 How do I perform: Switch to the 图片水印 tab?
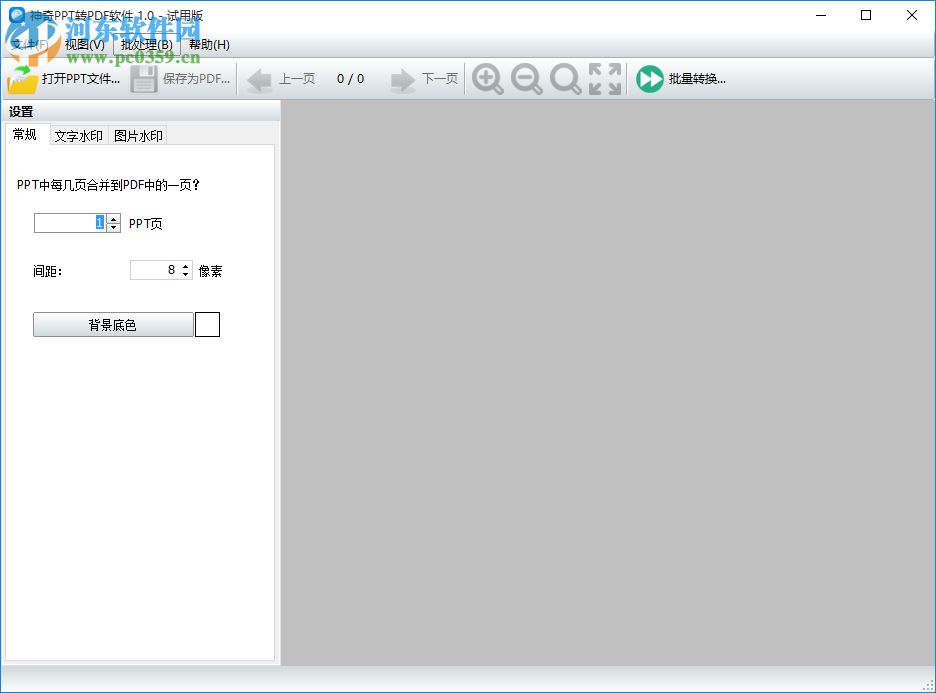pyautogui.click(x=138, y=136)
